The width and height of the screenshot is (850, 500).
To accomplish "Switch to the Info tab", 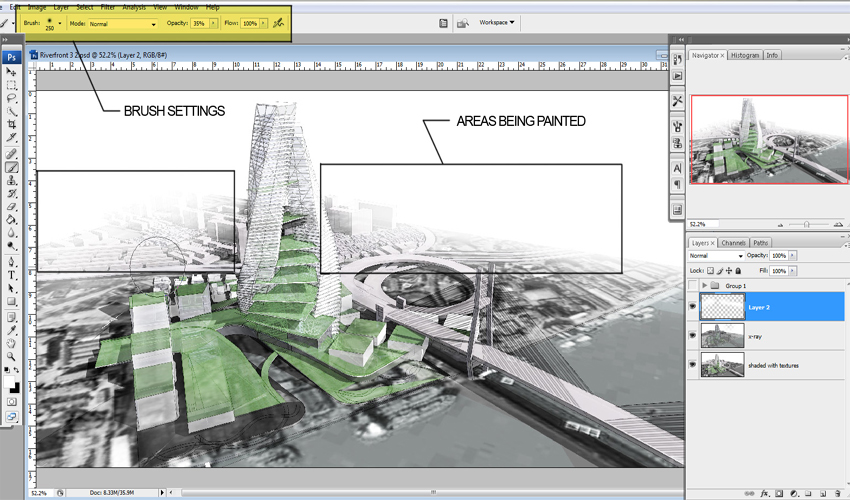I will tap(772, 55).
